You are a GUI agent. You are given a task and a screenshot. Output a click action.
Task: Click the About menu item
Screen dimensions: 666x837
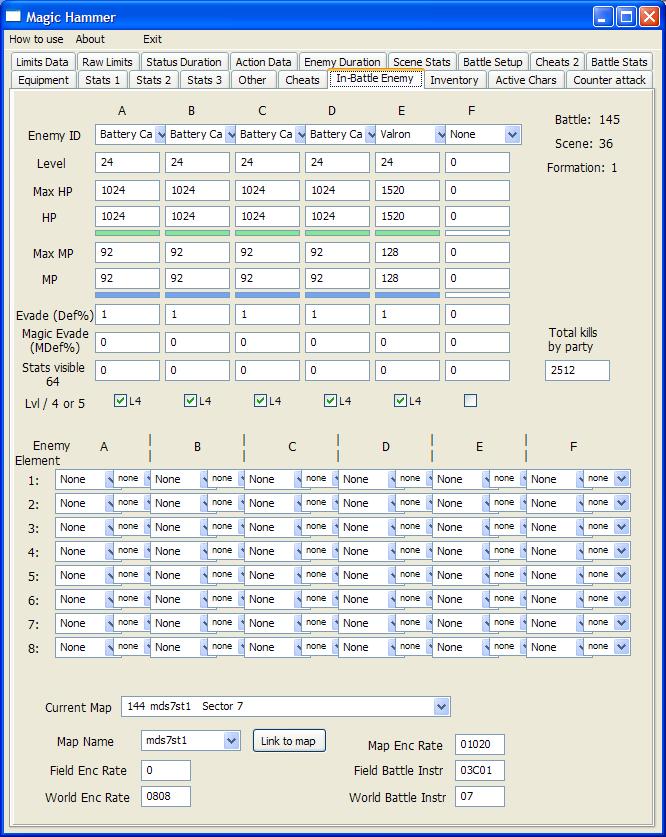tap(90, 39)
